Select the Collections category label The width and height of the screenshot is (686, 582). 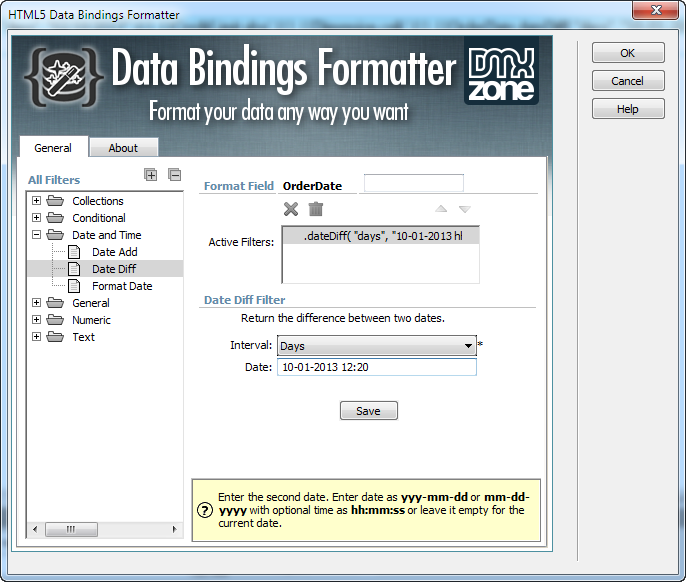(x=98, y=201)
